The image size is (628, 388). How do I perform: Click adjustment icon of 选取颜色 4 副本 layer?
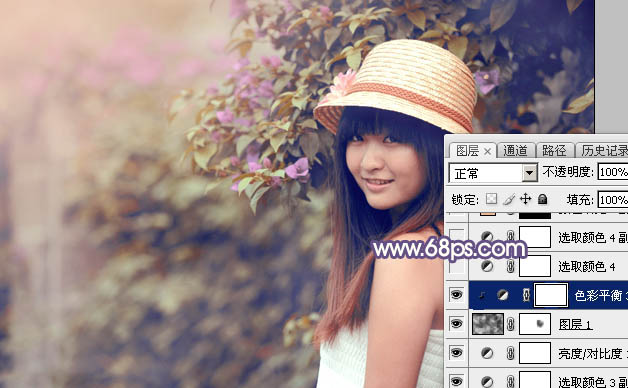(487, 237)
